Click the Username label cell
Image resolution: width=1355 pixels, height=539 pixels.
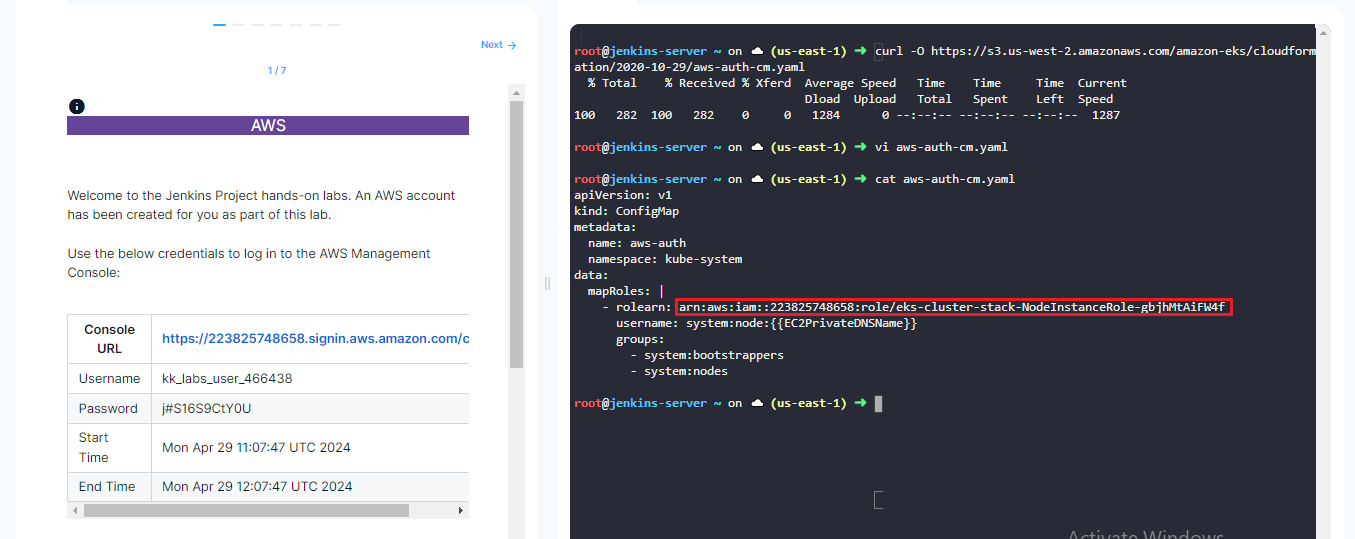109,379
